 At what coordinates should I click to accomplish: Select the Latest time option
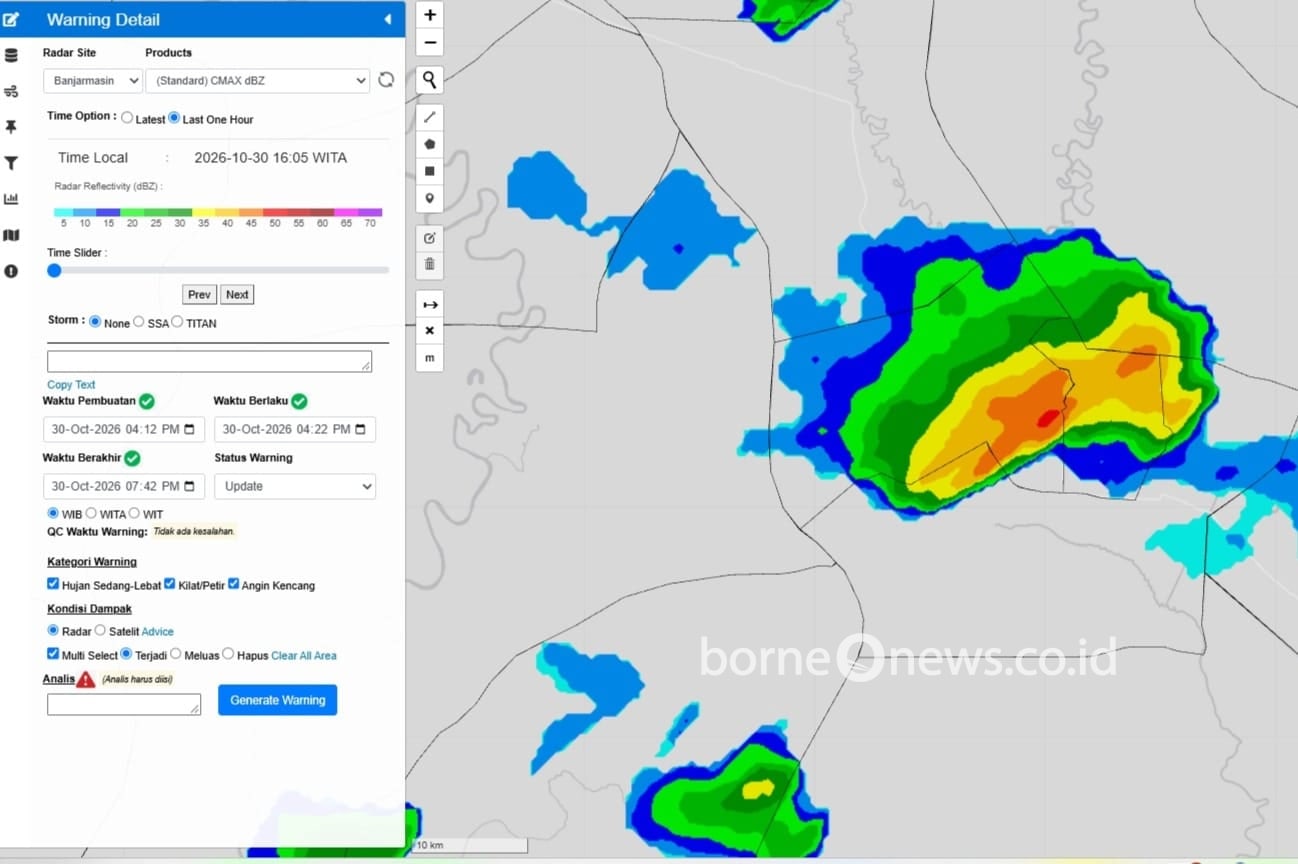coord(127,118)
